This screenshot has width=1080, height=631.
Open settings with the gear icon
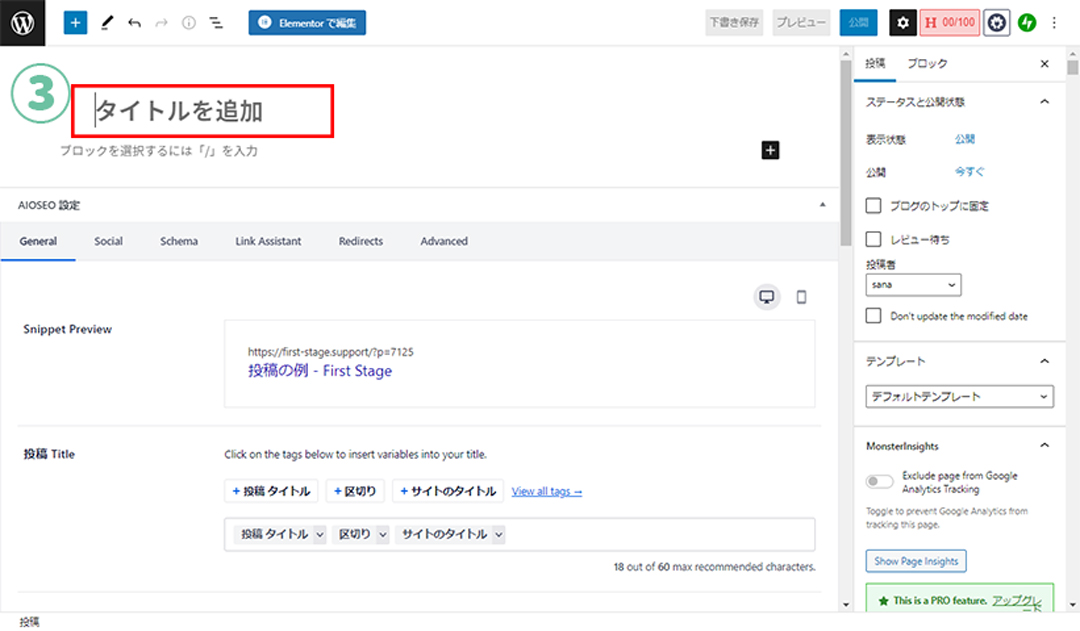pyautogui.click(x=903, y=22)
